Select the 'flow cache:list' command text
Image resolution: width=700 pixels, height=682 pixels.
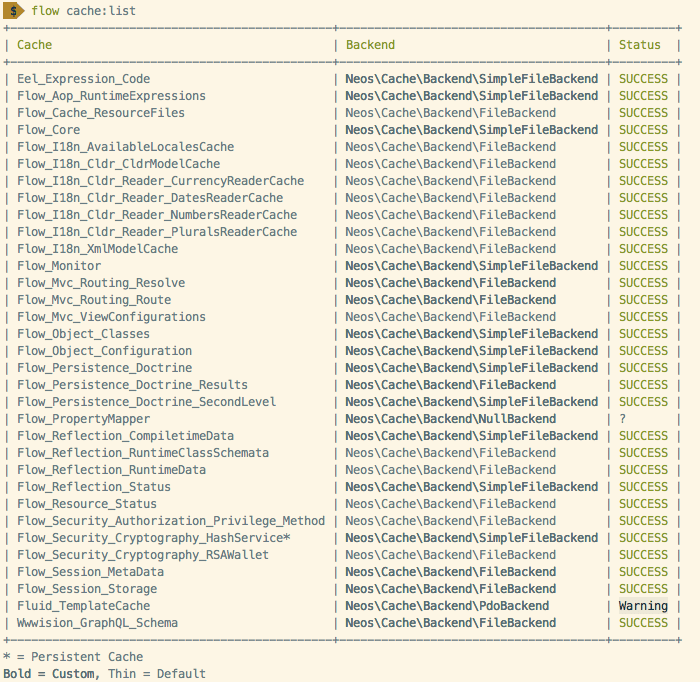pos(83,11)
